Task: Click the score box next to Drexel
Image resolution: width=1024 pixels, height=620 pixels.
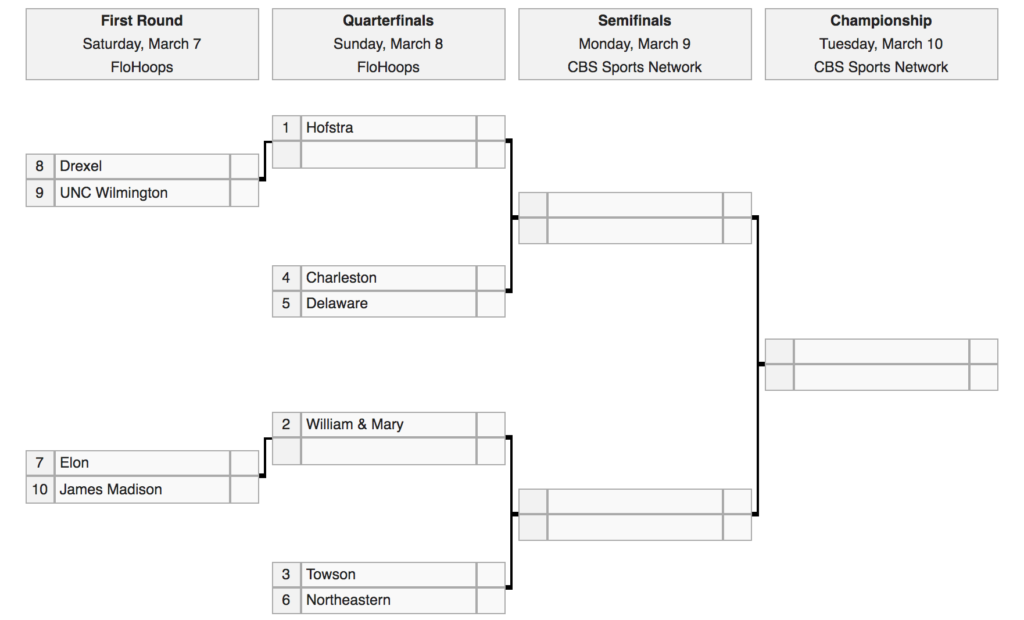Action: (x=244, y=166)
